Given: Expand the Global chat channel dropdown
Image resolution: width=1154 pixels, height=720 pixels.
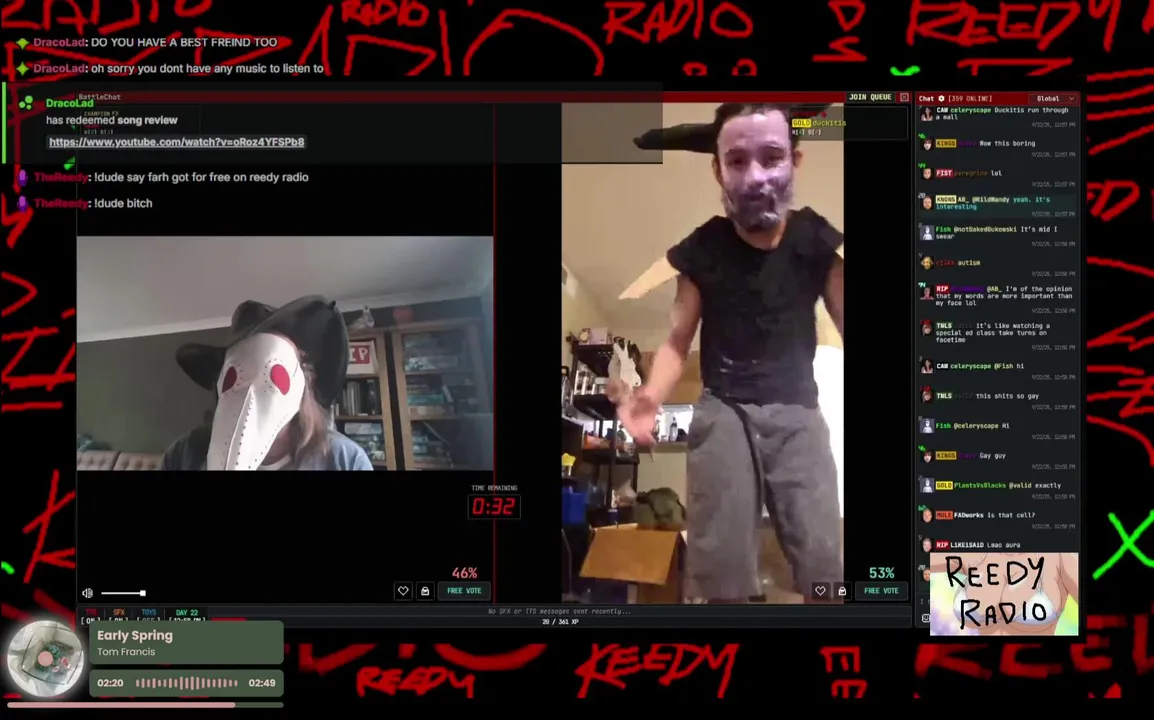Looking at the screenshot, I should click(x=1055, y=98).
